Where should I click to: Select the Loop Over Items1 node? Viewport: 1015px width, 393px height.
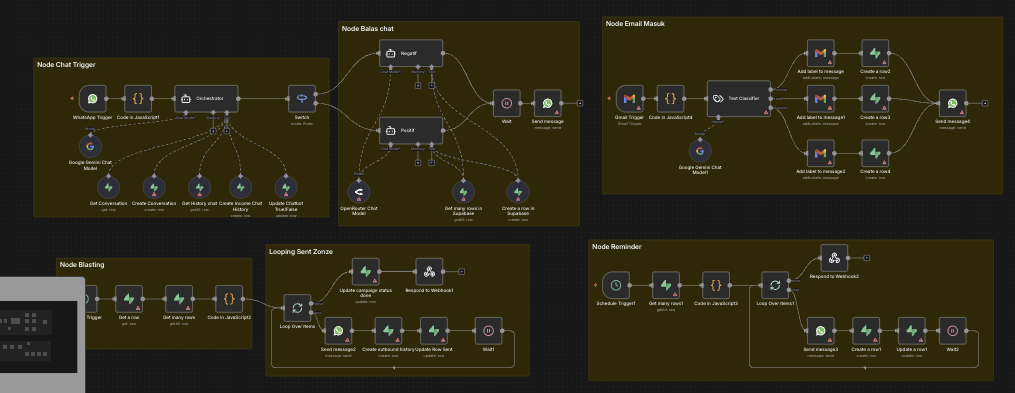click(775, 285)
